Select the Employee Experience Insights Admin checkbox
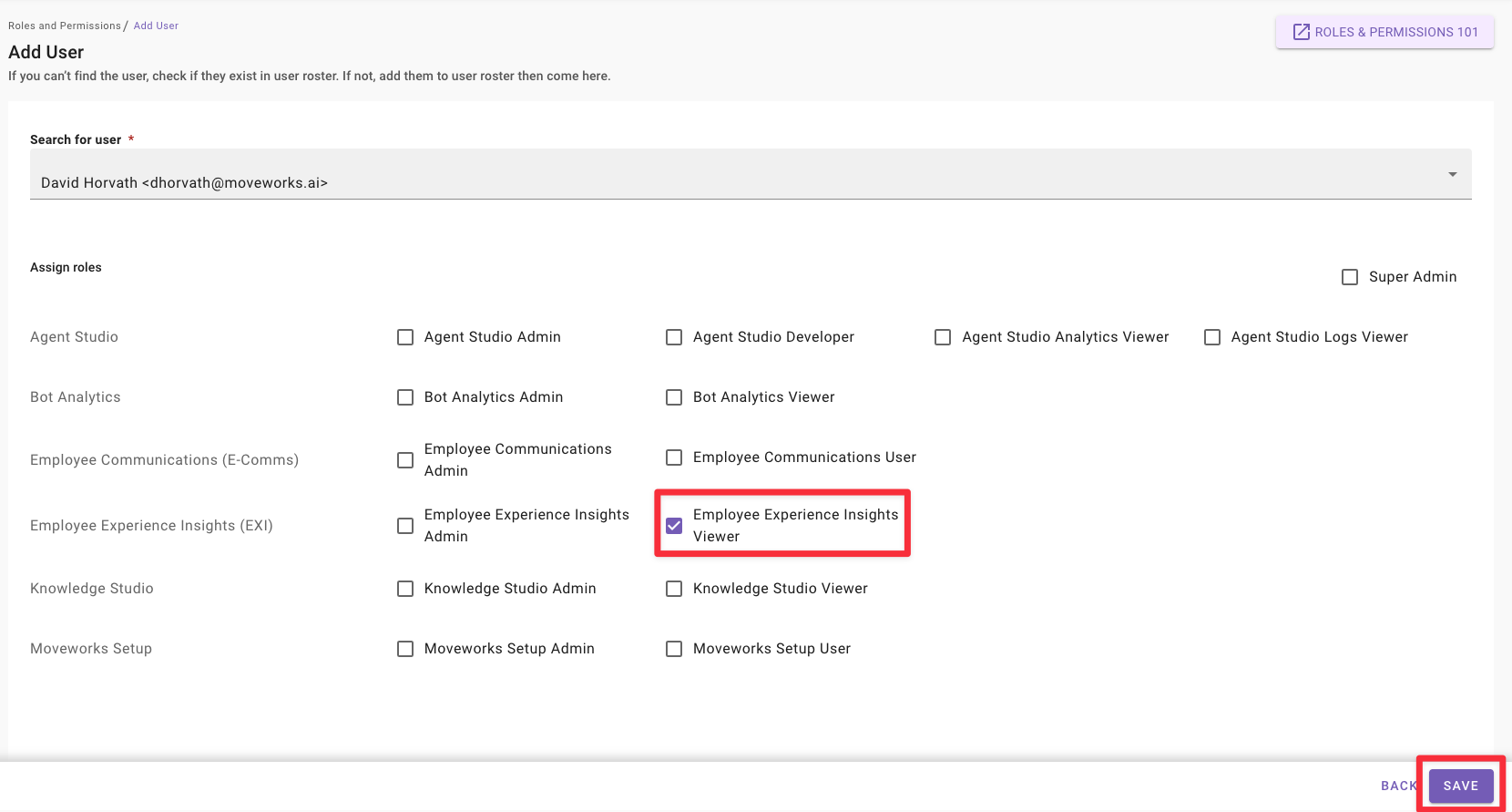 point(405,526)
